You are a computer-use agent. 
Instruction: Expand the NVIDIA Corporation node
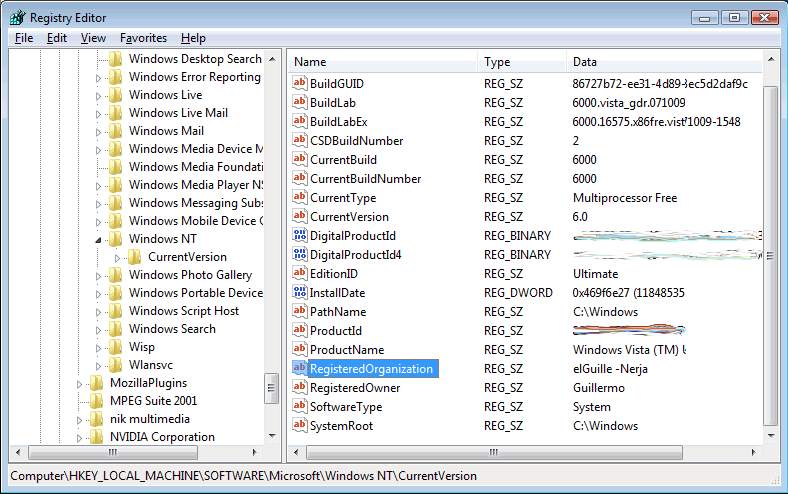coord(79,438)
